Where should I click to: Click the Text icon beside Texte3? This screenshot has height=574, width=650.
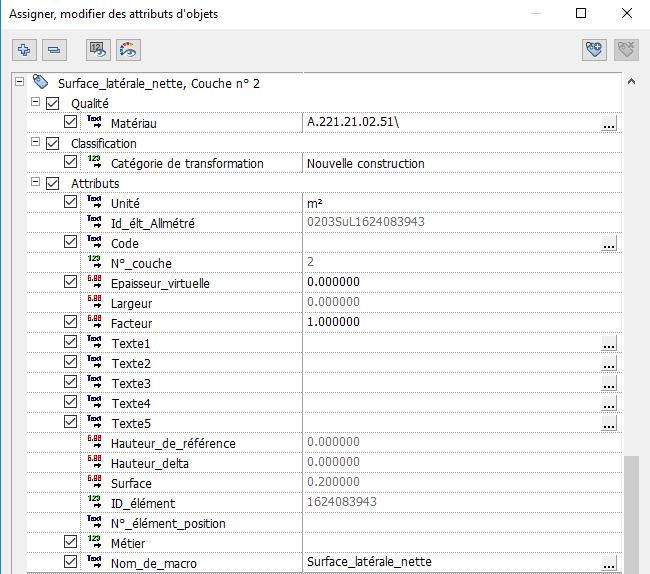point(95,382)
